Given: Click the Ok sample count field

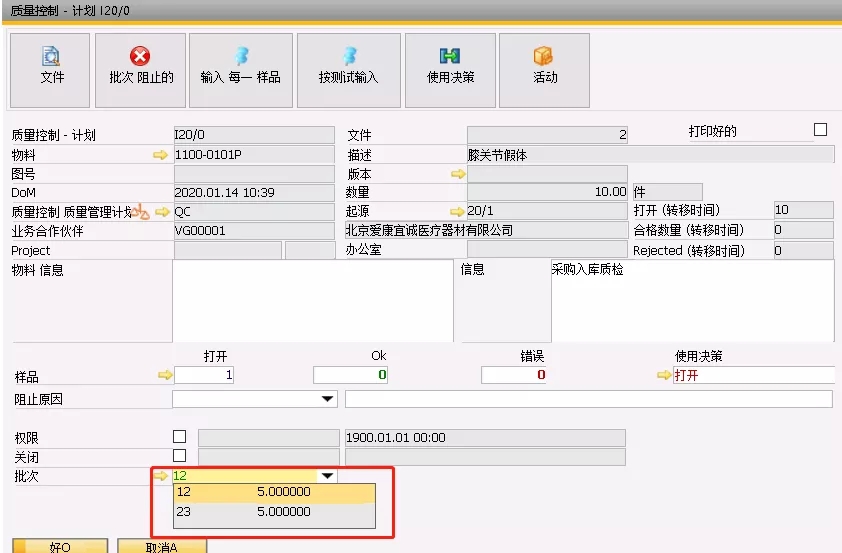Looking at the screenshot, I should (x=350, y=375).
